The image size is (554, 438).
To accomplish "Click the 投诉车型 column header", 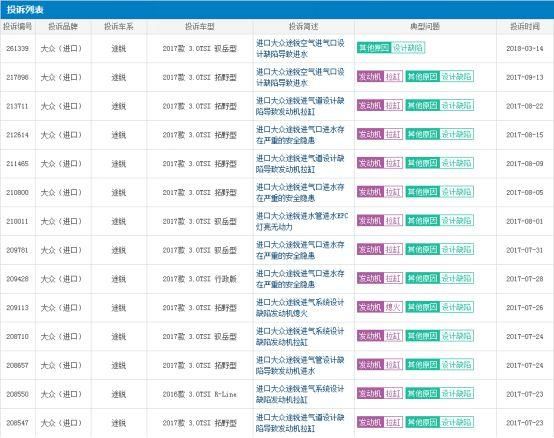I will (x=200, y=26).
